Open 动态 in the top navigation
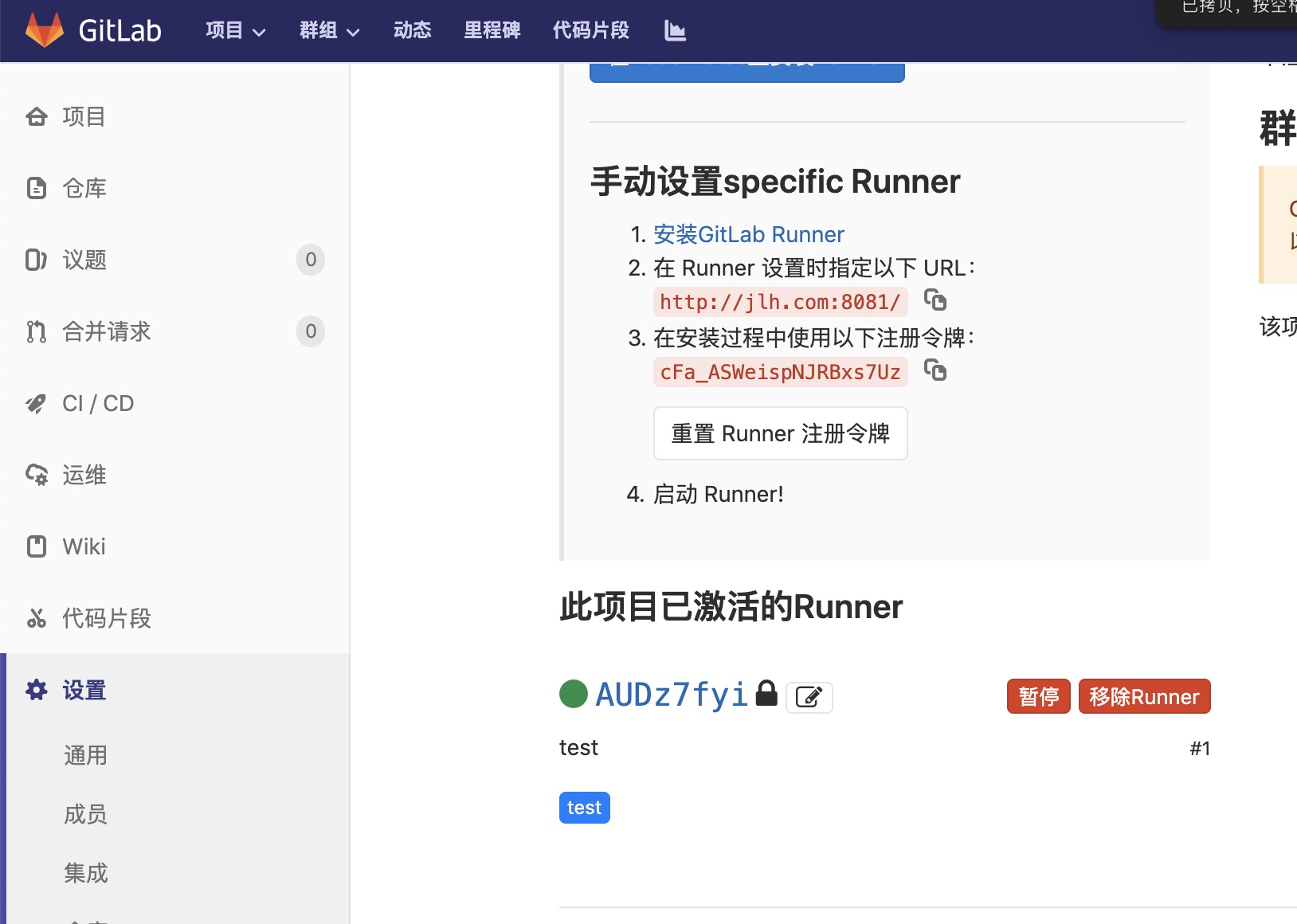The height and width of the screenshot is (924, 1297). coord(412,30)
